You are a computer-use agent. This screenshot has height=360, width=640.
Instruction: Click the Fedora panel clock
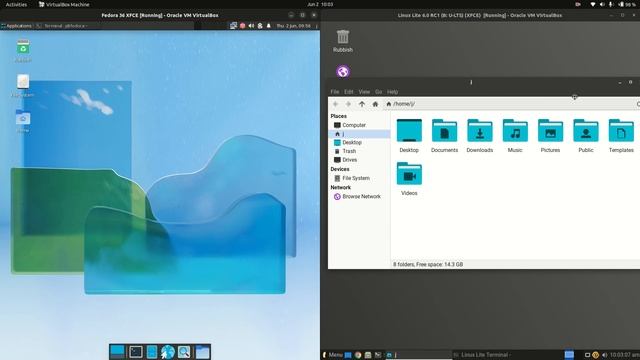pos(293,26)
